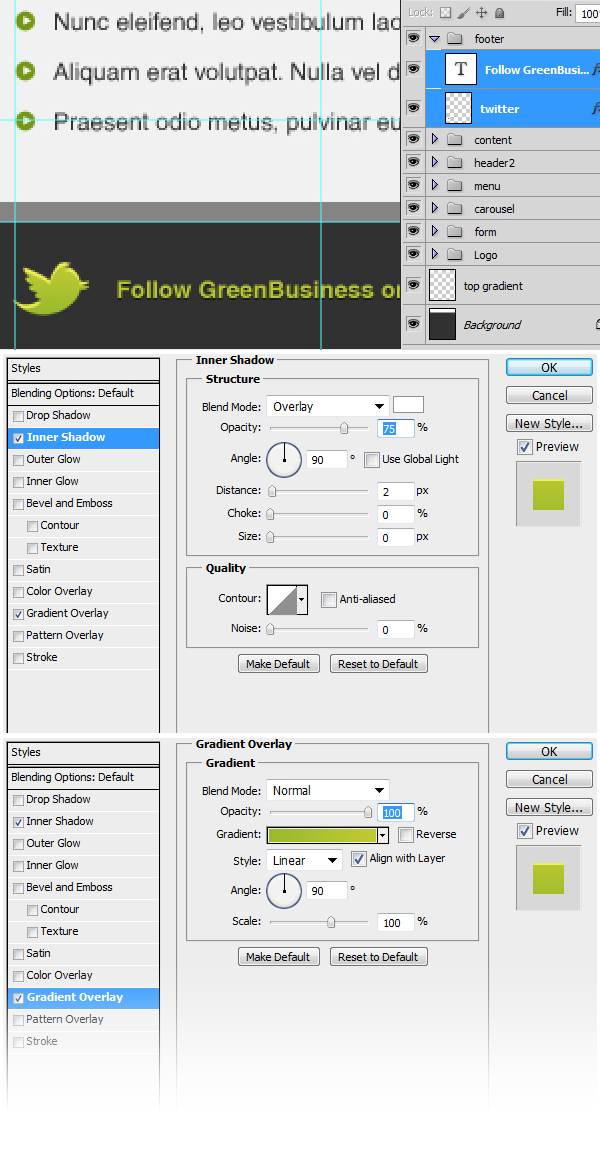Hide the top gradient layer
Screen dimensions: 600x1157
pyautogui.click(x=413, y=284)
